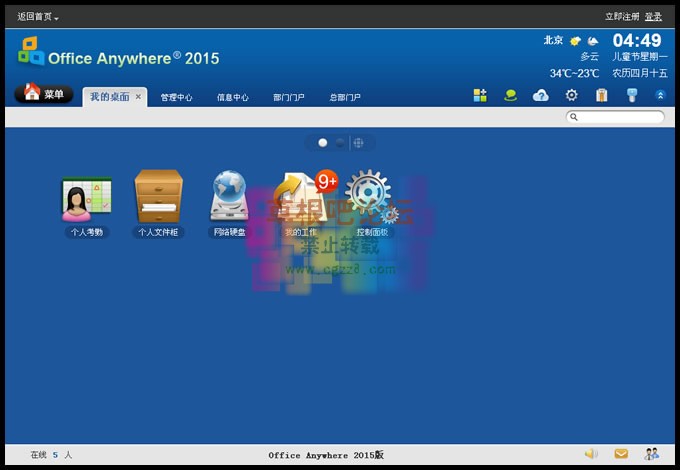Switch to the second desktop page dot
Viewport: 680px width, 470px height.
340,143
